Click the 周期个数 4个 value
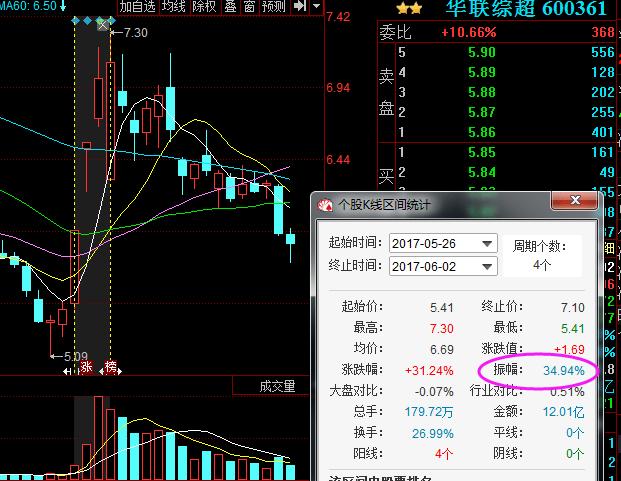The image size is (621, 481). pos(542,264)
